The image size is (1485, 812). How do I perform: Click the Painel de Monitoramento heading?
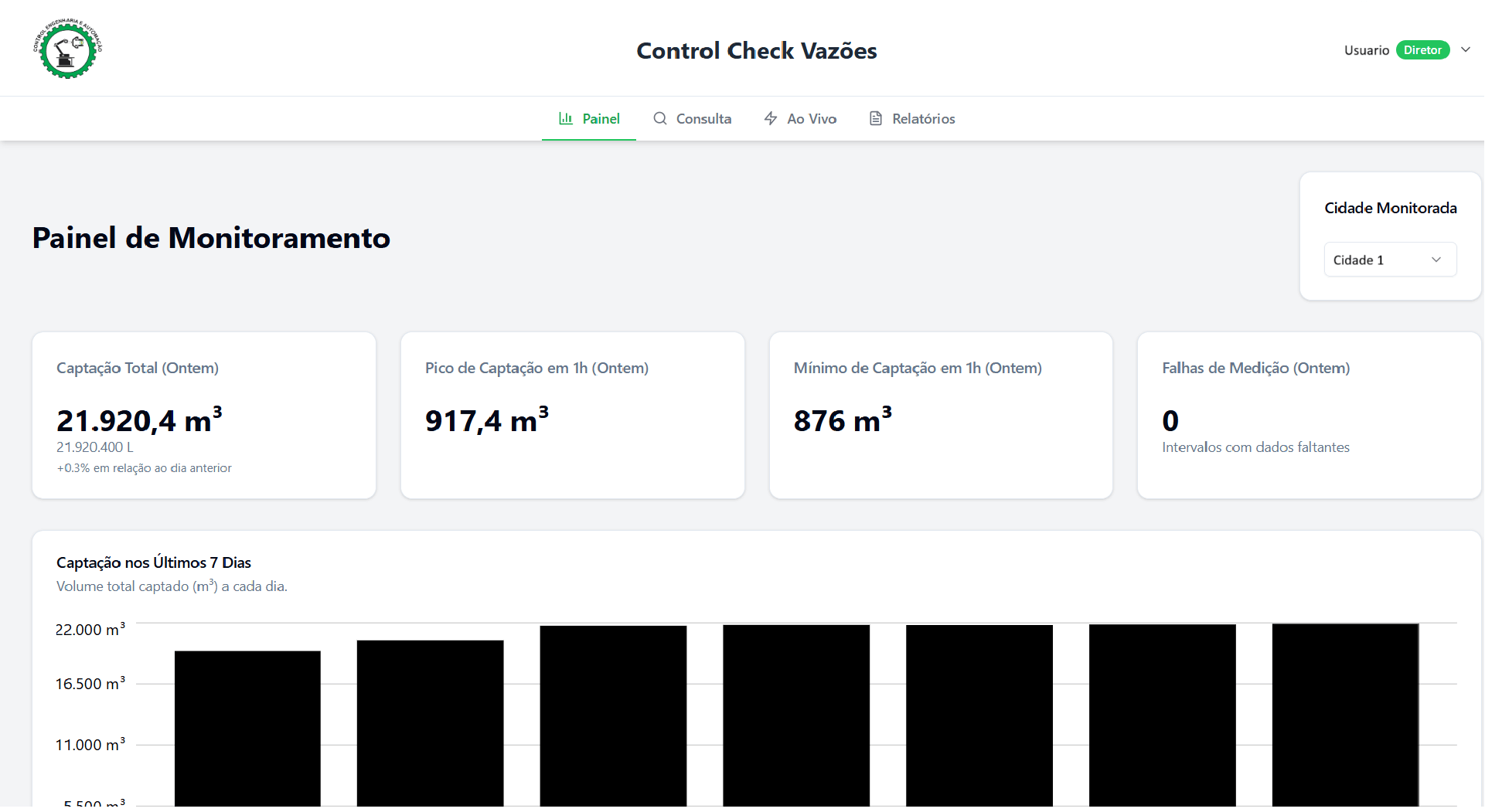click(211, 238)
